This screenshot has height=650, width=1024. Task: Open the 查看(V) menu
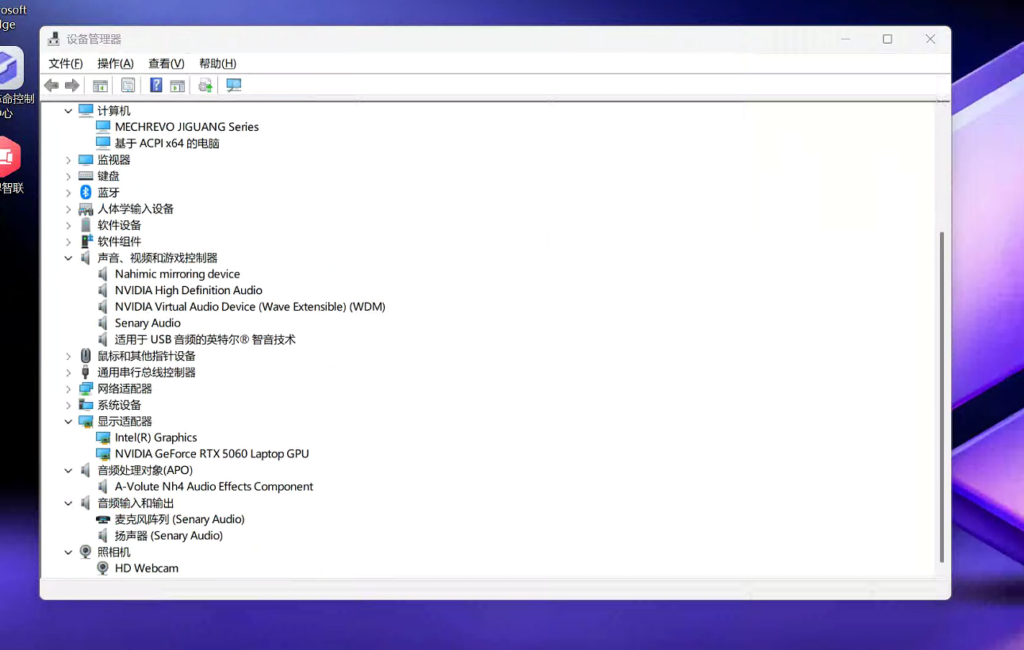166,63
